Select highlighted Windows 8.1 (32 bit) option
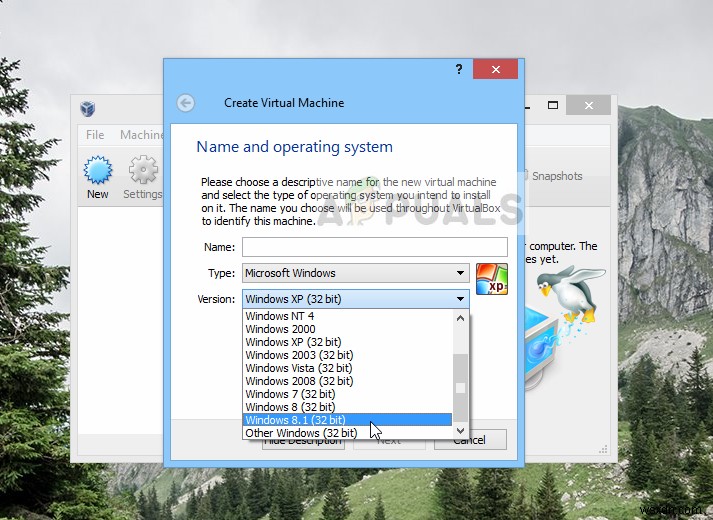The height and width of the screenshot is (520, 713). click(x=348, y=420)
